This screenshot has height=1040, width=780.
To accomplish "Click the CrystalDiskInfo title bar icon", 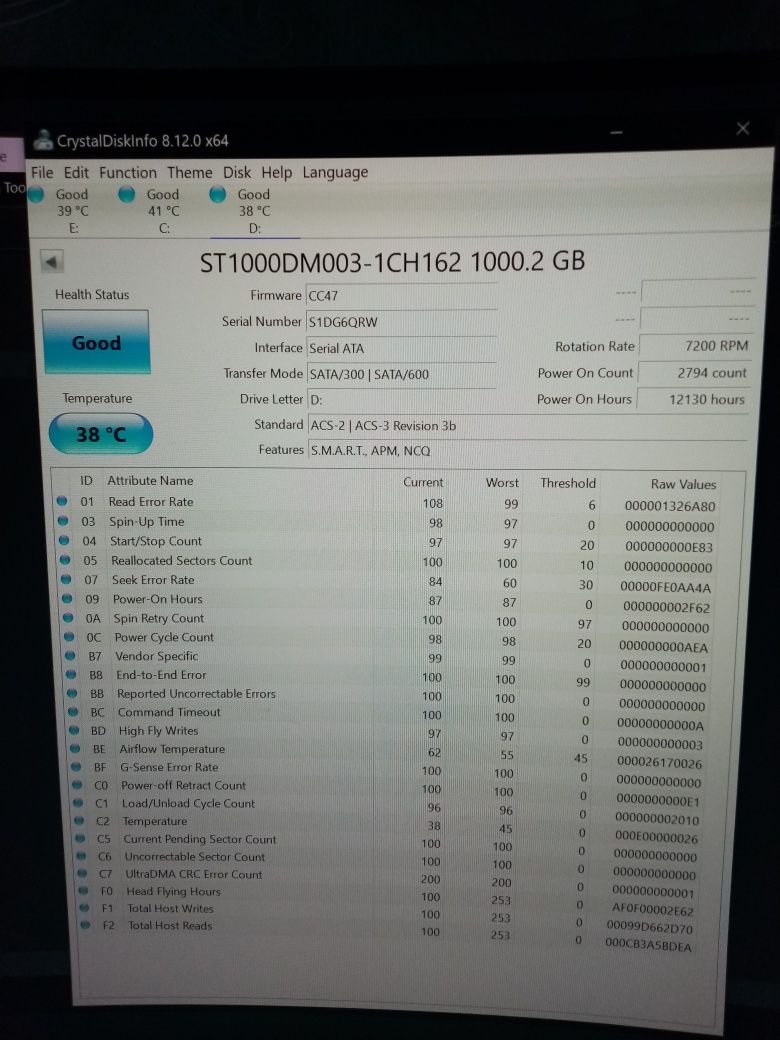I will pos(44,140).
